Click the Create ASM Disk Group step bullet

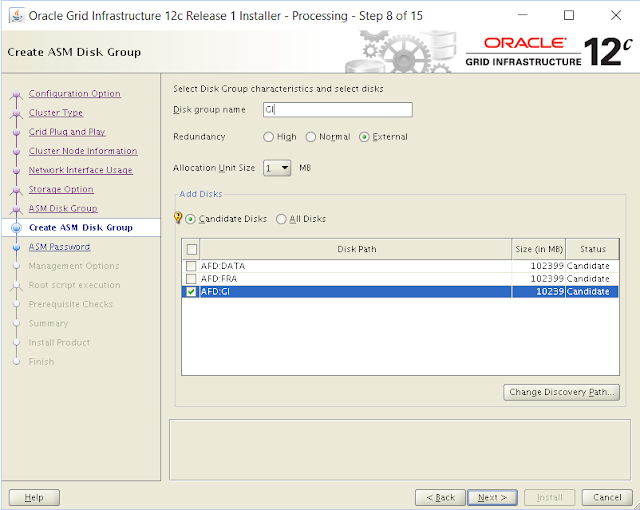point(16,228)
